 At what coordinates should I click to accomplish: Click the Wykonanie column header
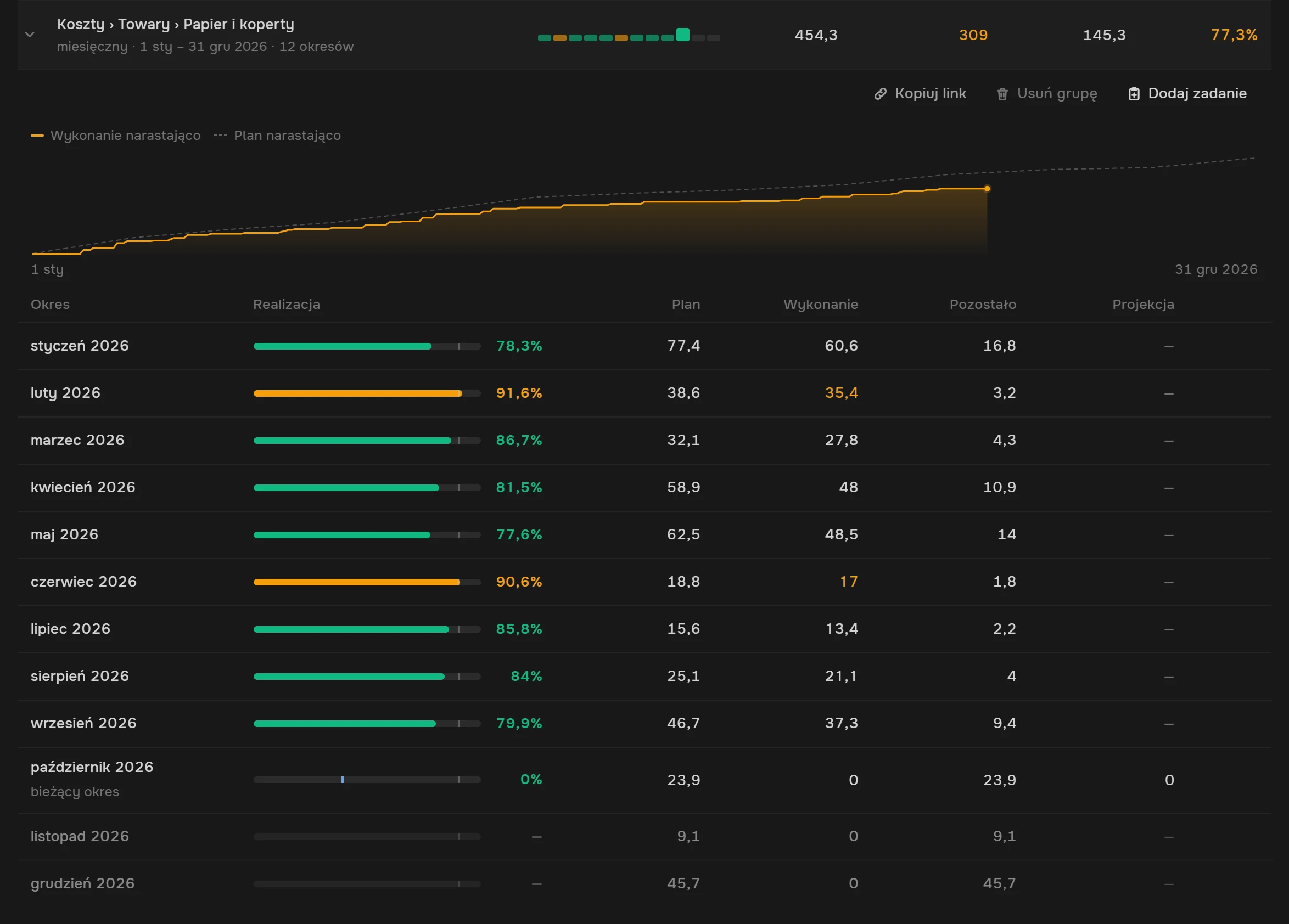(x=821, y=304)
